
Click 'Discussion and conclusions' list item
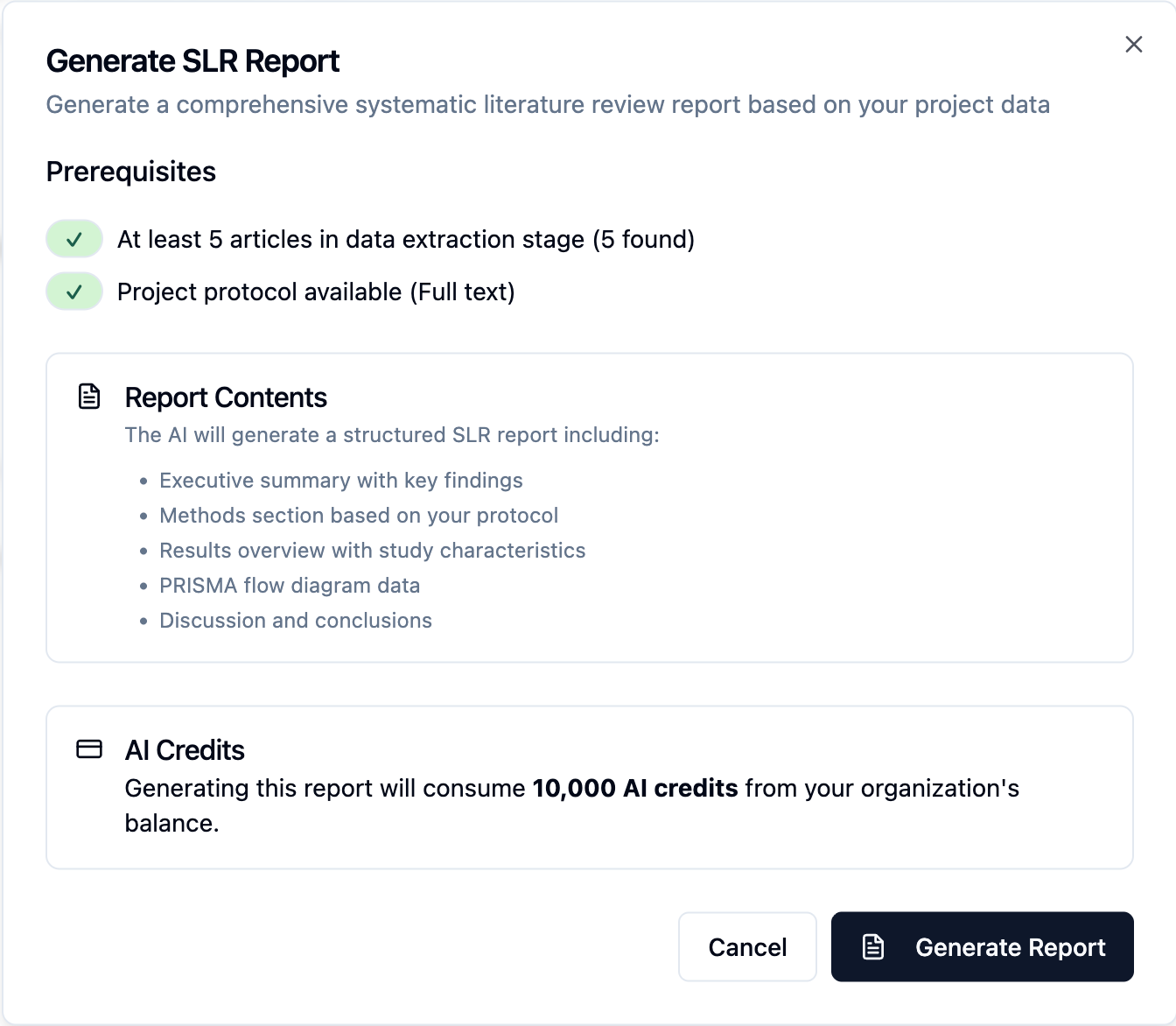(296, 621)
